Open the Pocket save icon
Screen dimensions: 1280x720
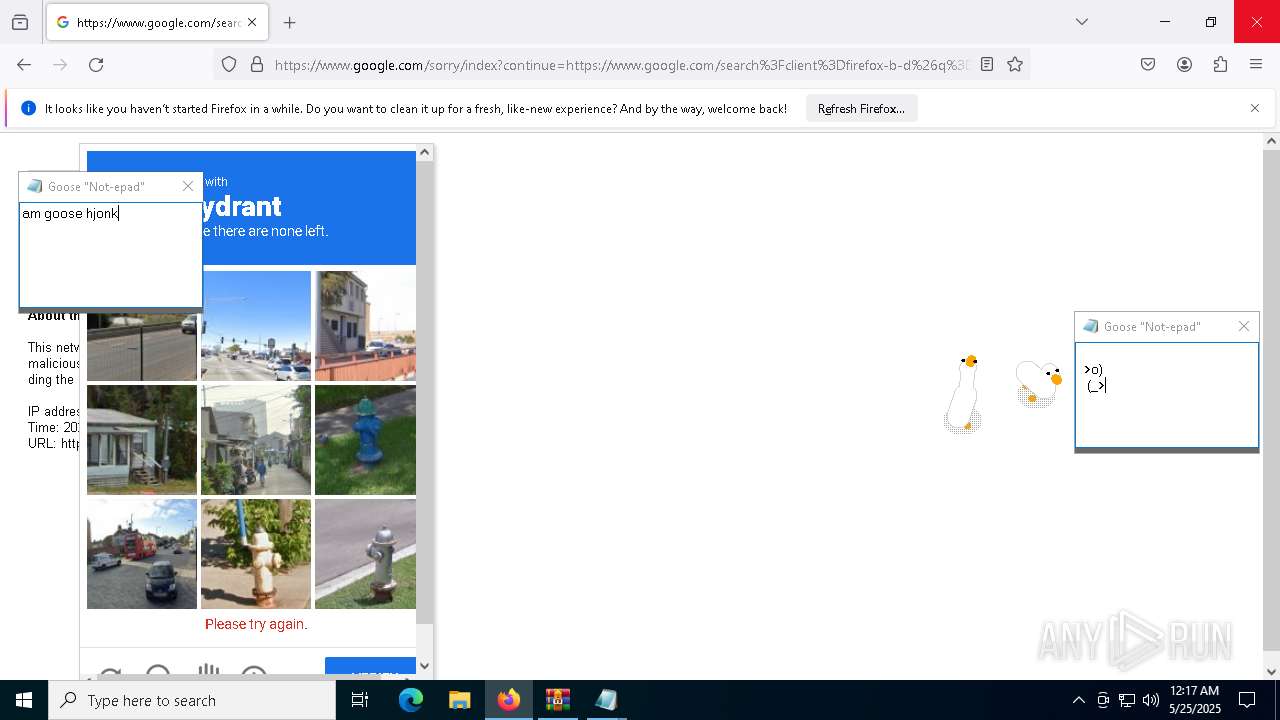tap(1148, 64)
